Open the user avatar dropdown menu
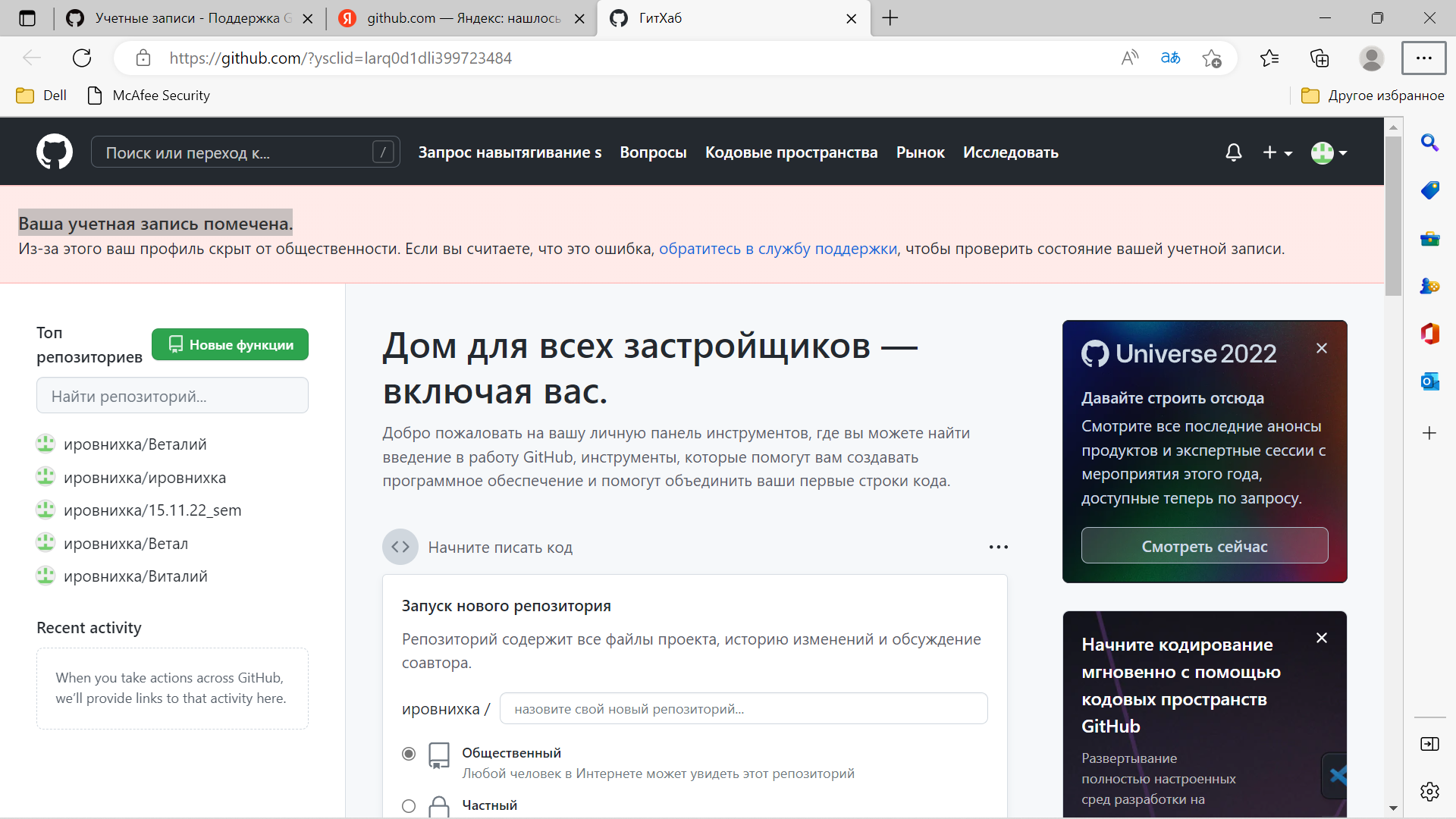The height and width of the screenshot is (819, 1456). [x=1329, y=152]
